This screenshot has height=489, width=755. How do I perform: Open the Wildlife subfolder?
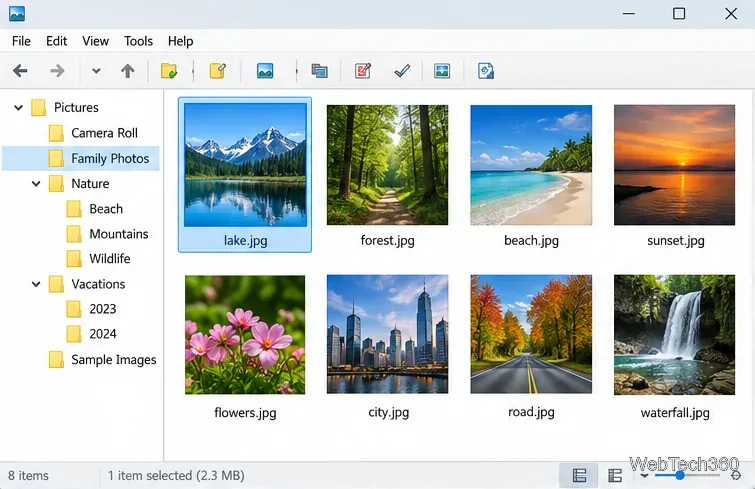(x=110, y=259)
